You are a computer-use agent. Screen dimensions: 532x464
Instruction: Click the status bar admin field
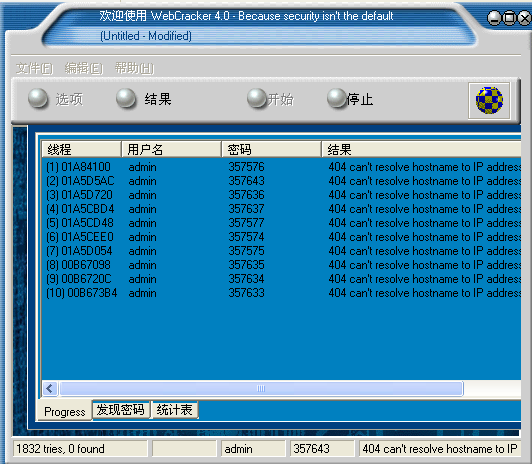tap(253, 449)
